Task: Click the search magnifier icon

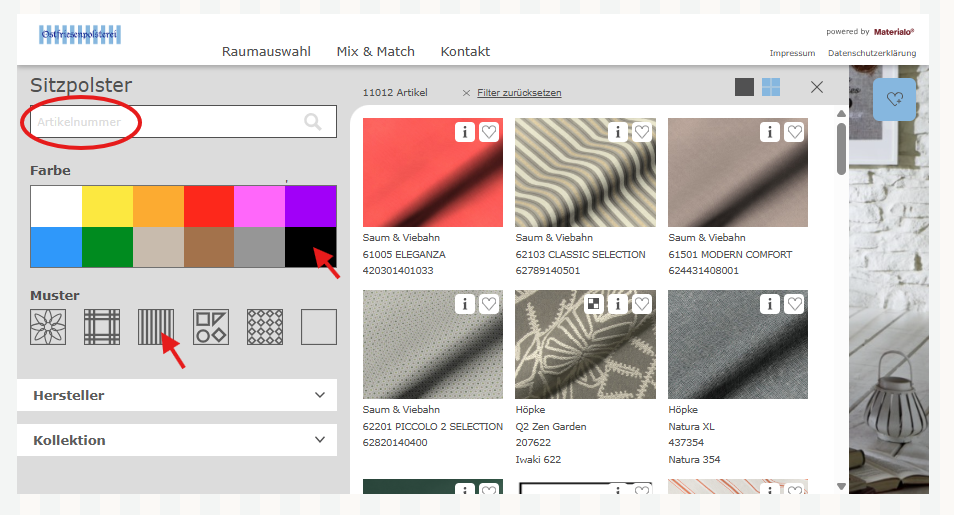Action: click(313, 122)
